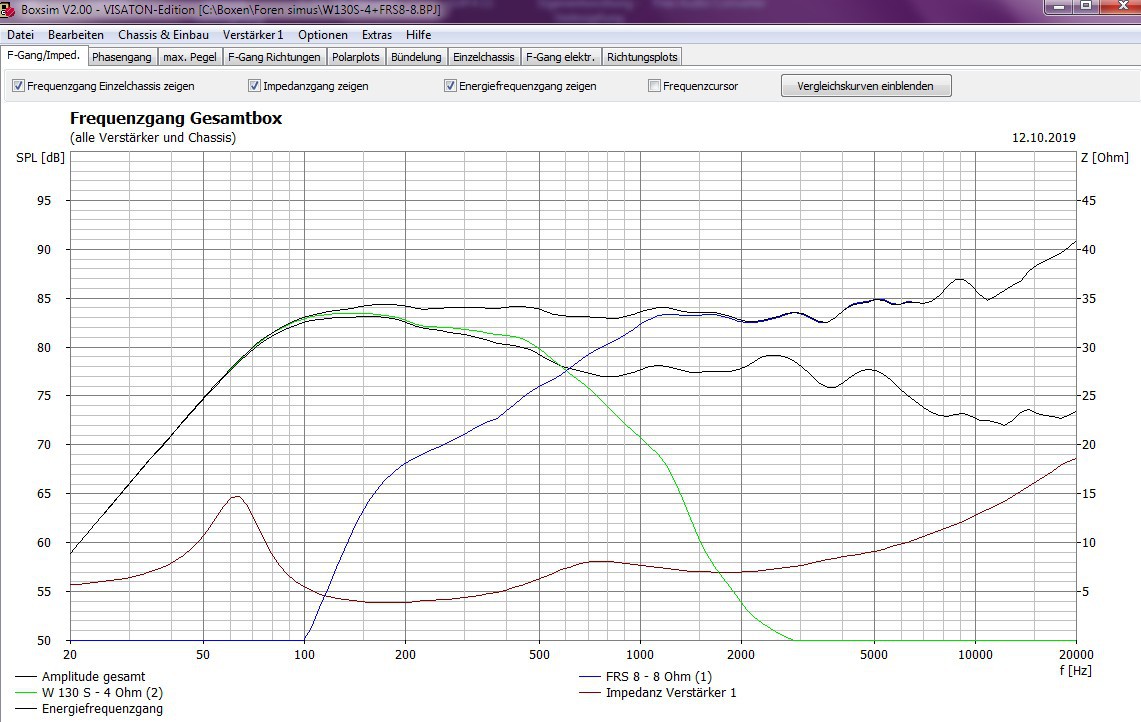Image resolution: width=1141 pixels, height=722 pixels.
Task: Click the 95 dB SPL axis value
Action: [44, 201]
